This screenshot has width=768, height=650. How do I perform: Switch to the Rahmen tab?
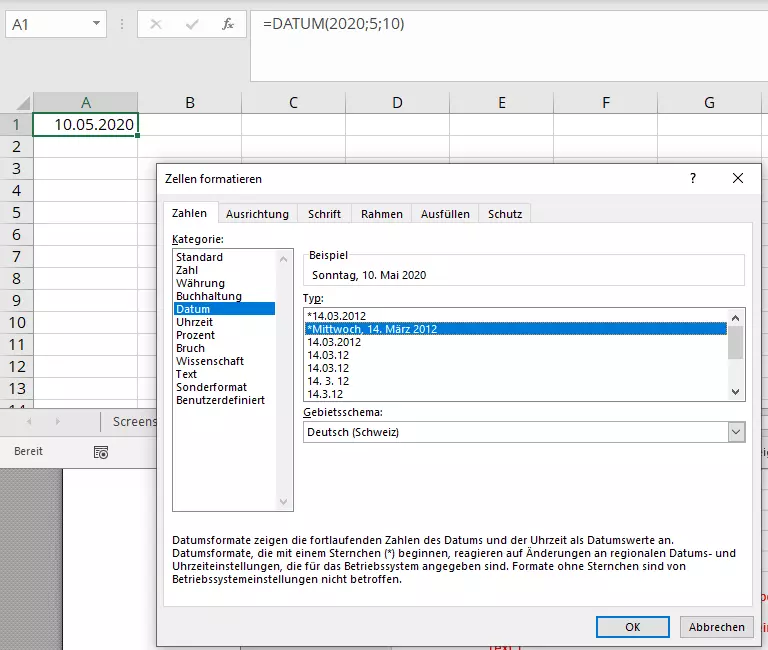click(x=382, y=214)
